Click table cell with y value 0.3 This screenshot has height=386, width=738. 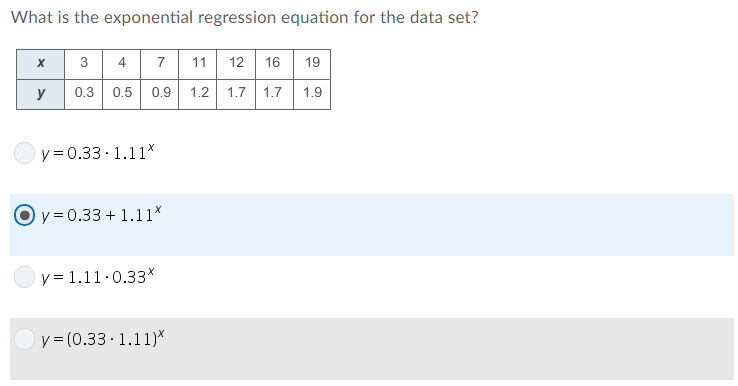(84, 94)
